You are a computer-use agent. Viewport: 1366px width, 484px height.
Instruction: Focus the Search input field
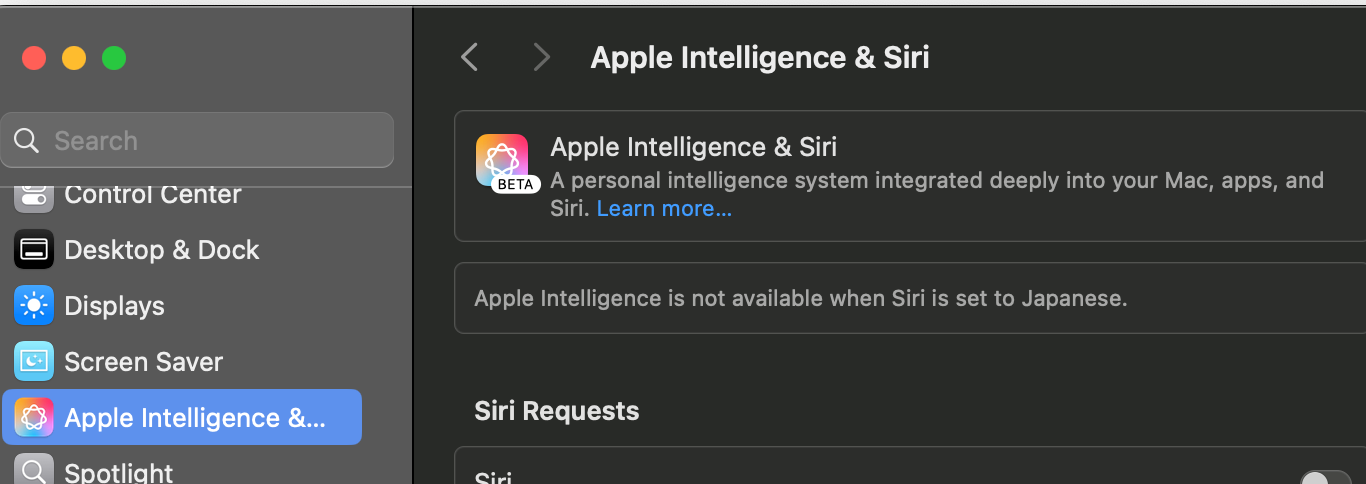(x=197, y=140)
